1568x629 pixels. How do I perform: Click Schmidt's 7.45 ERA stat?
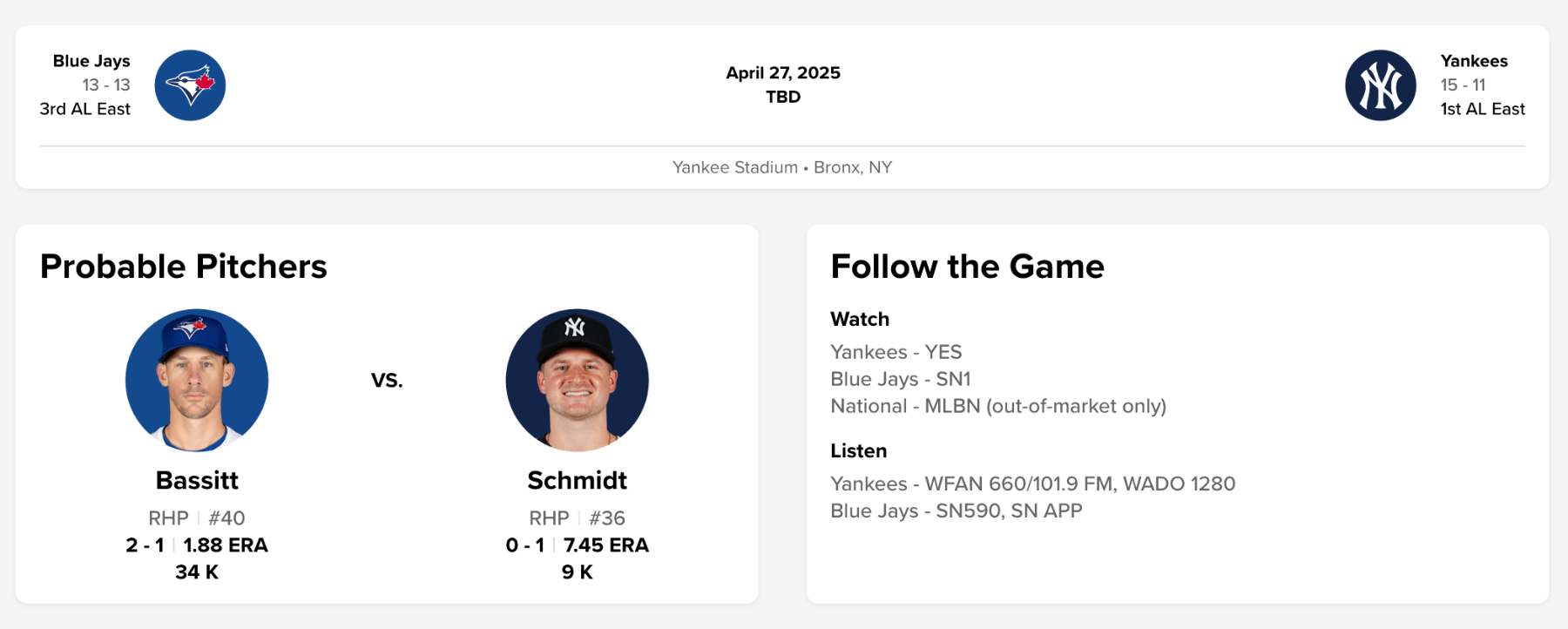click(606, 545)
